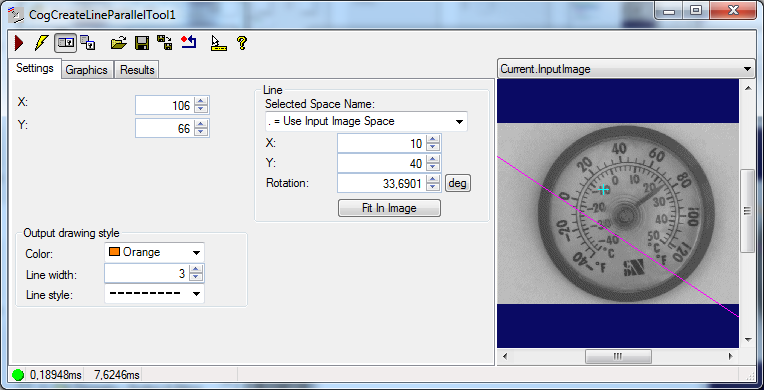Screen dimensions: 764x390
Task: Open a saved tool file folder icon
Action: pyautogui.click(x=118, y=43)
